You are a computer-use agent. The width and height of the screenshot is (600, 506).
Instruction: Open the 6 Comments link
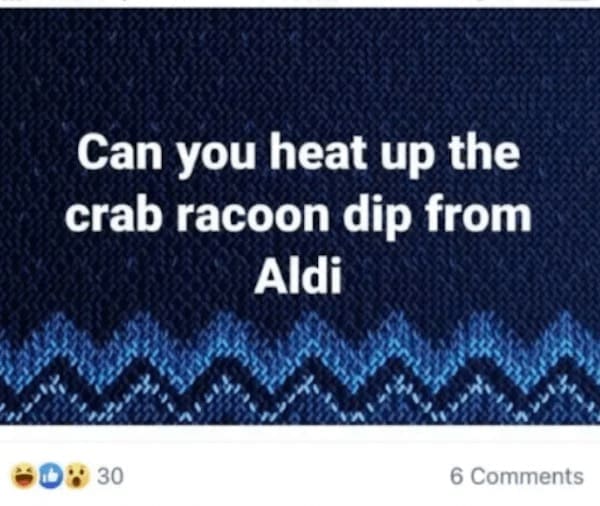pos(516,477)
